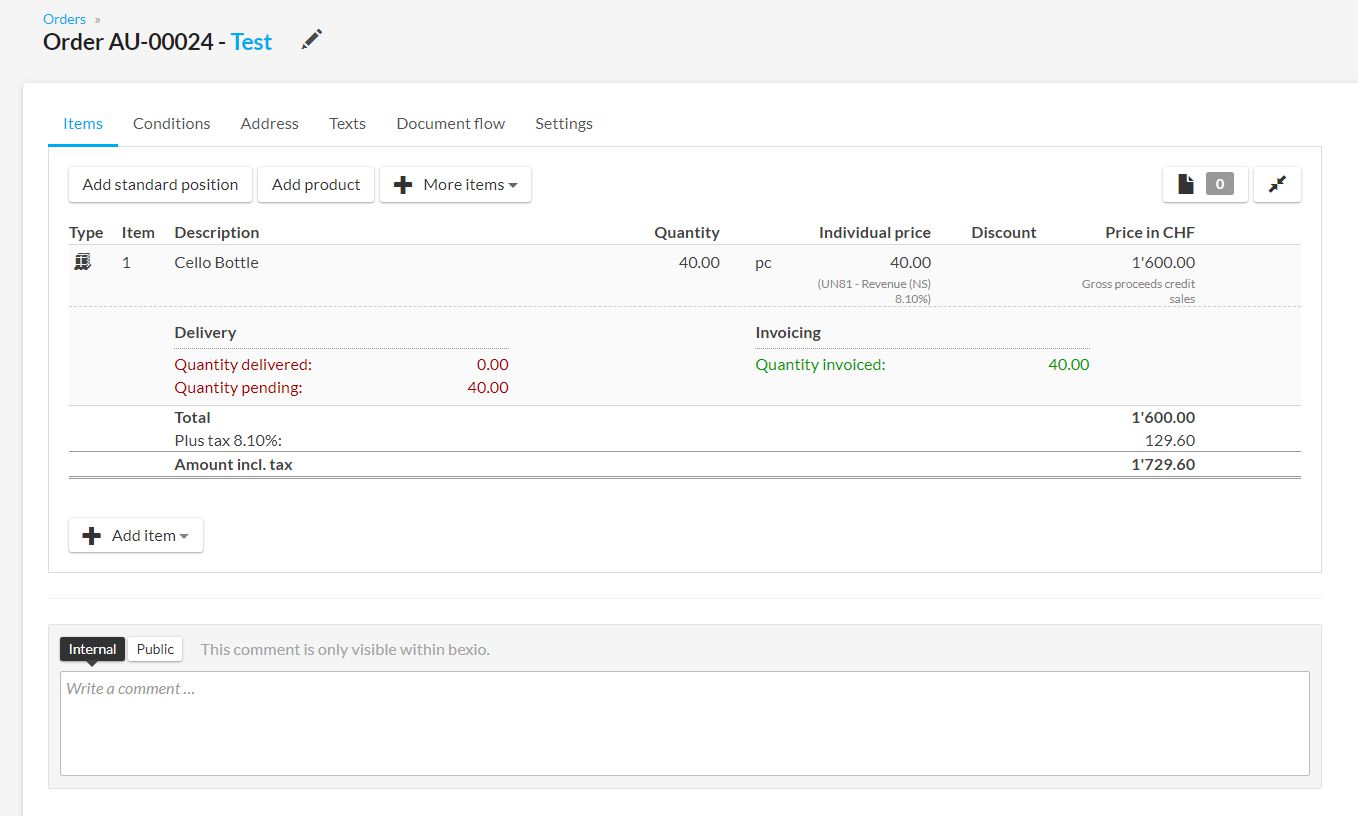Viewport: 1358px width, 816px height.
Task: Open the Conditions tab
Action: click(x=171, y=123)
